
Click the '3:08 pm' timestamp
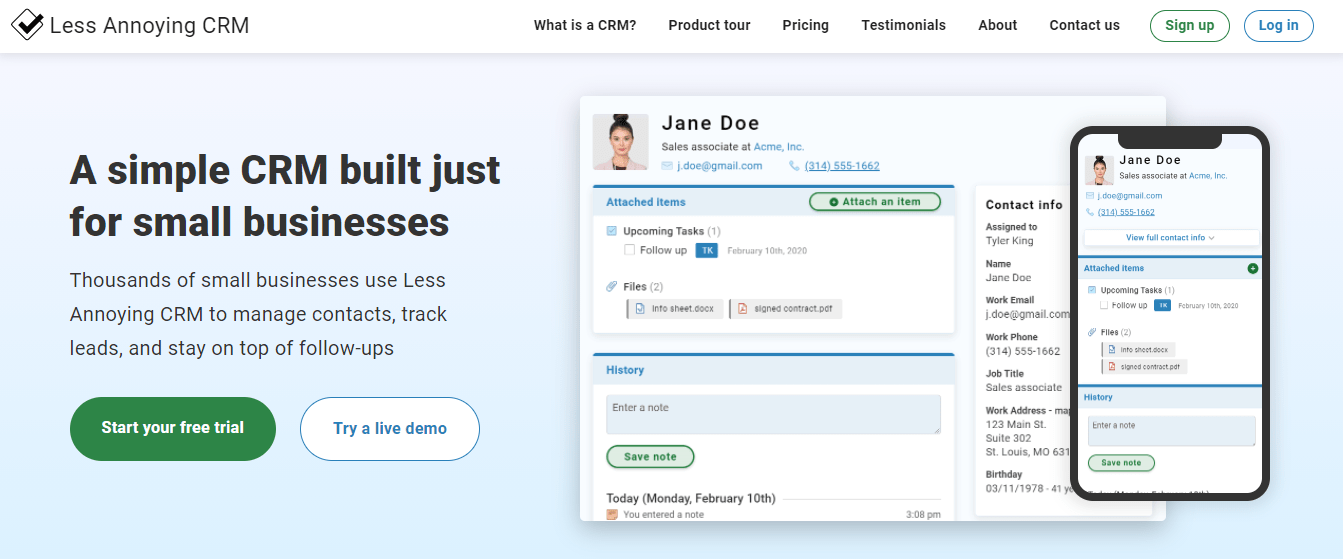click(923, 515)
